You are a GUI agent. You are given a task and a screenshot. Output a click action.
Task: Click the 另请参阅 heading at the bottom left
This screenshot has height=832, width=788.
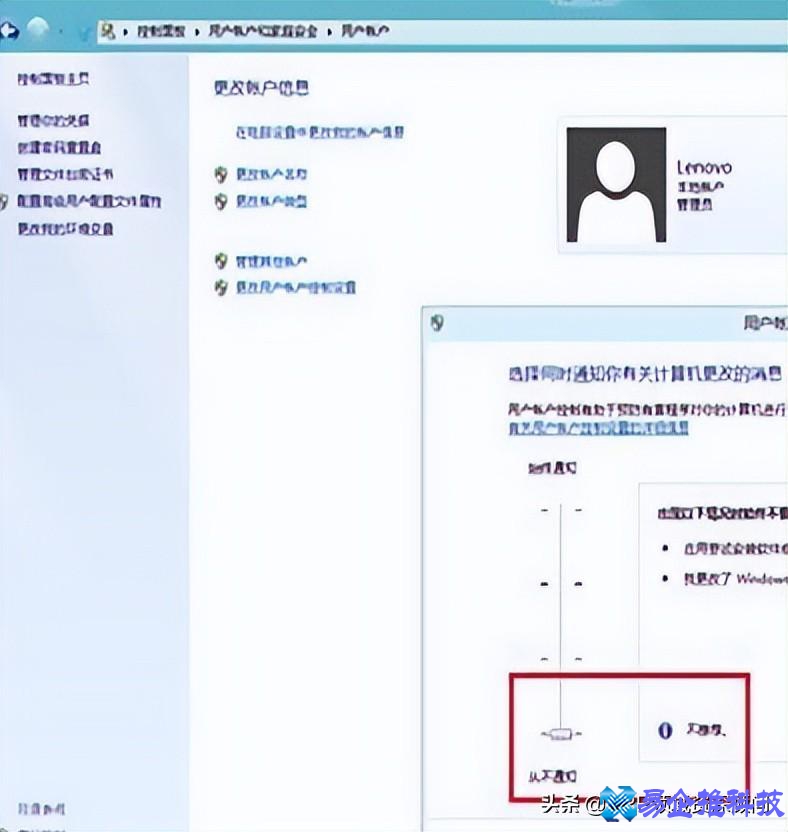[41, 809]
